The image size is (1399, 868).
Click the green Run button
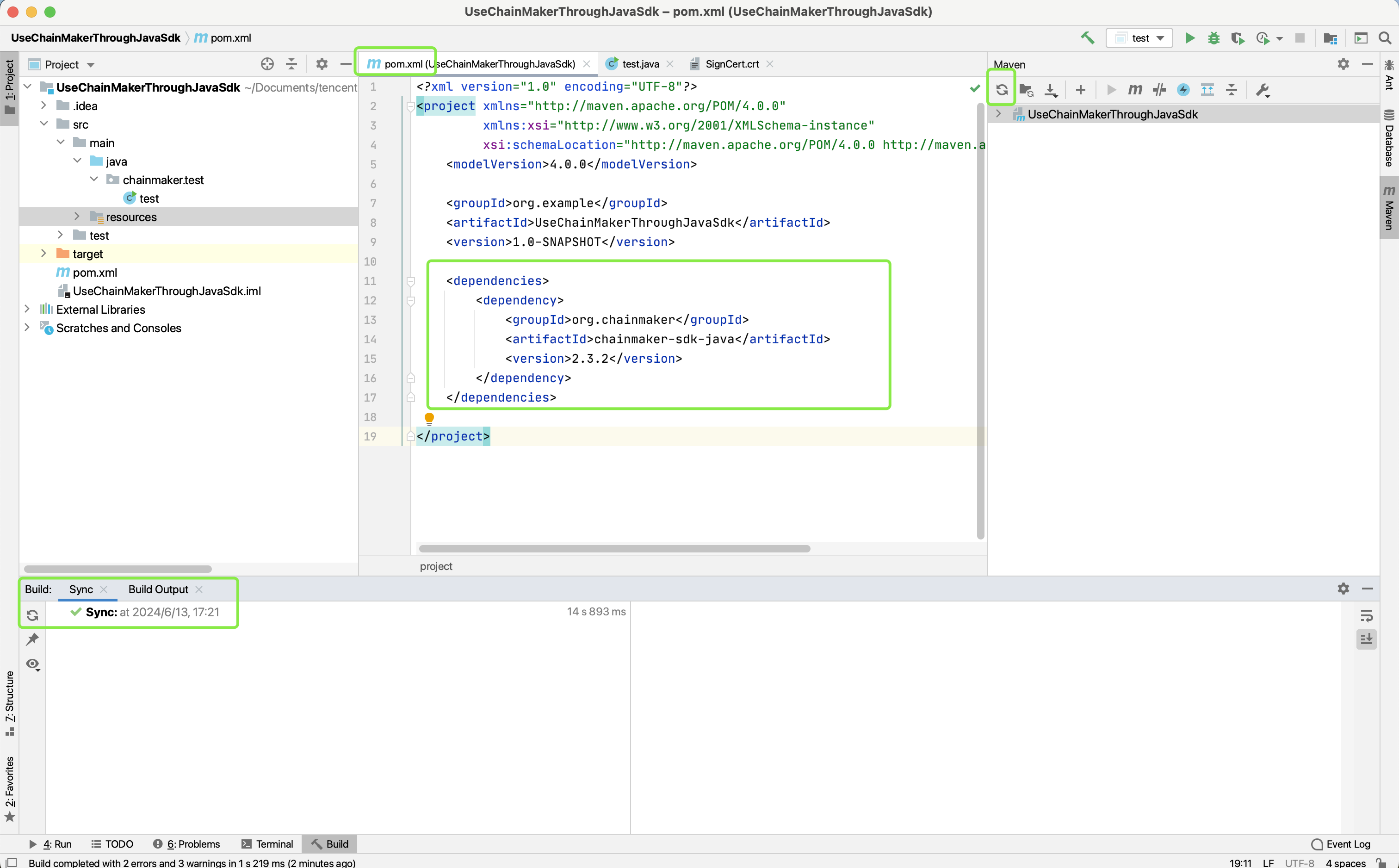tap(1189, 38)
